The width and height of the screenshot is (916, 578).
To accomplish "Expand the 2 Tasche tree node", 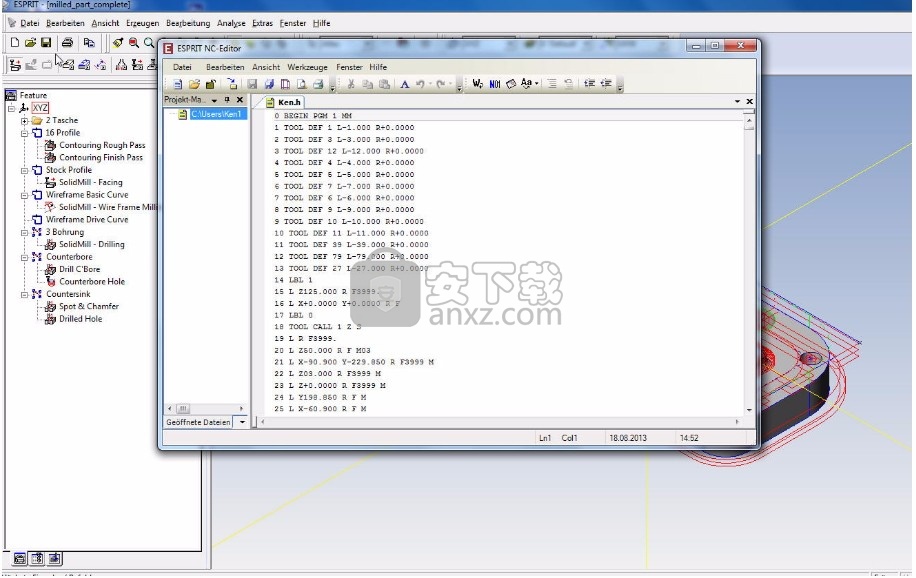I will click(25, 121).
